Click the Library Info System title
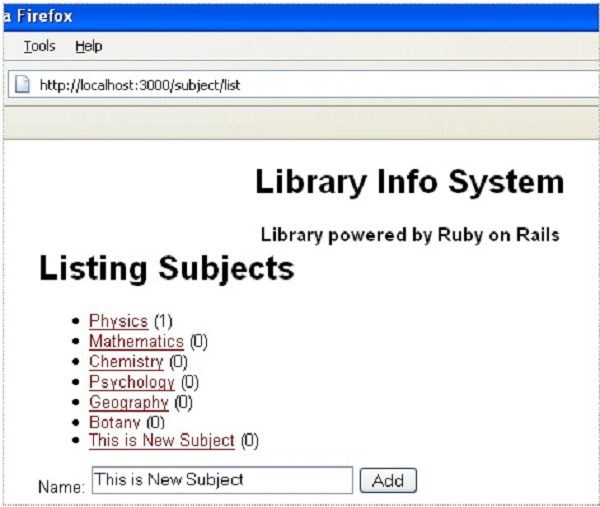Viewport: 600px width, 507px height. 409,182
